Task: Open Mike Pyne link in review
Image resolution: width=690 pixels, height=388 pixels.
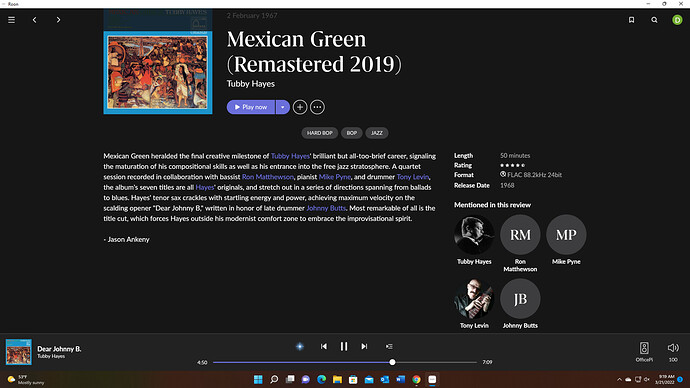Action: click(x=334, y=177)
